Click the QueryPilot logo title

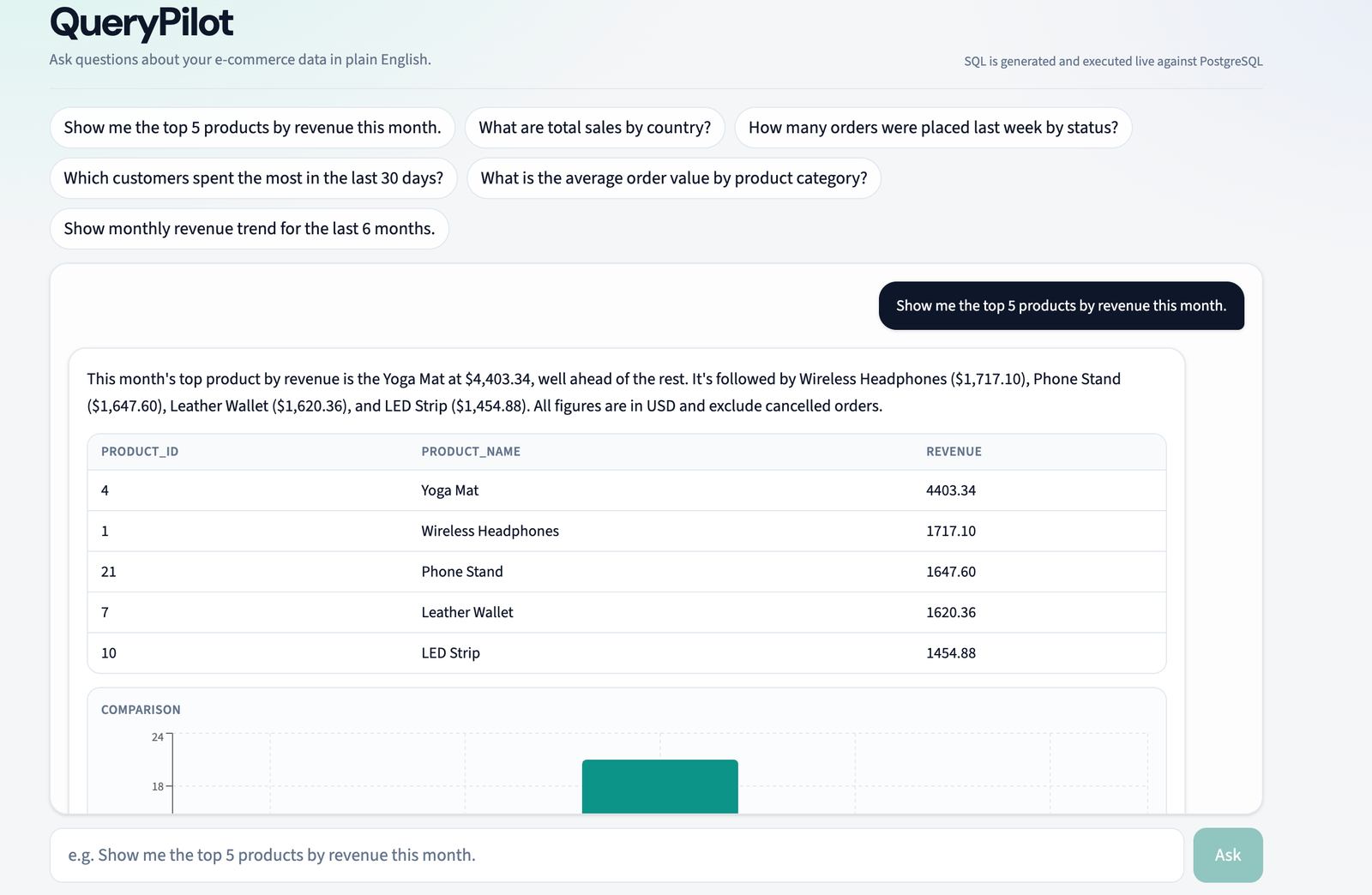(141, 23)
